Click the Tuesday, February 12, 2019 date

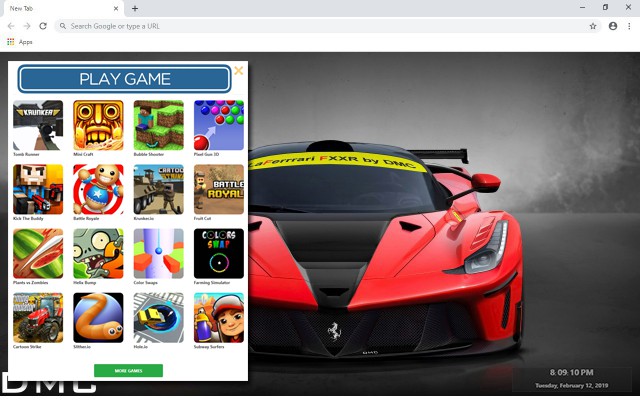(571, 385)
